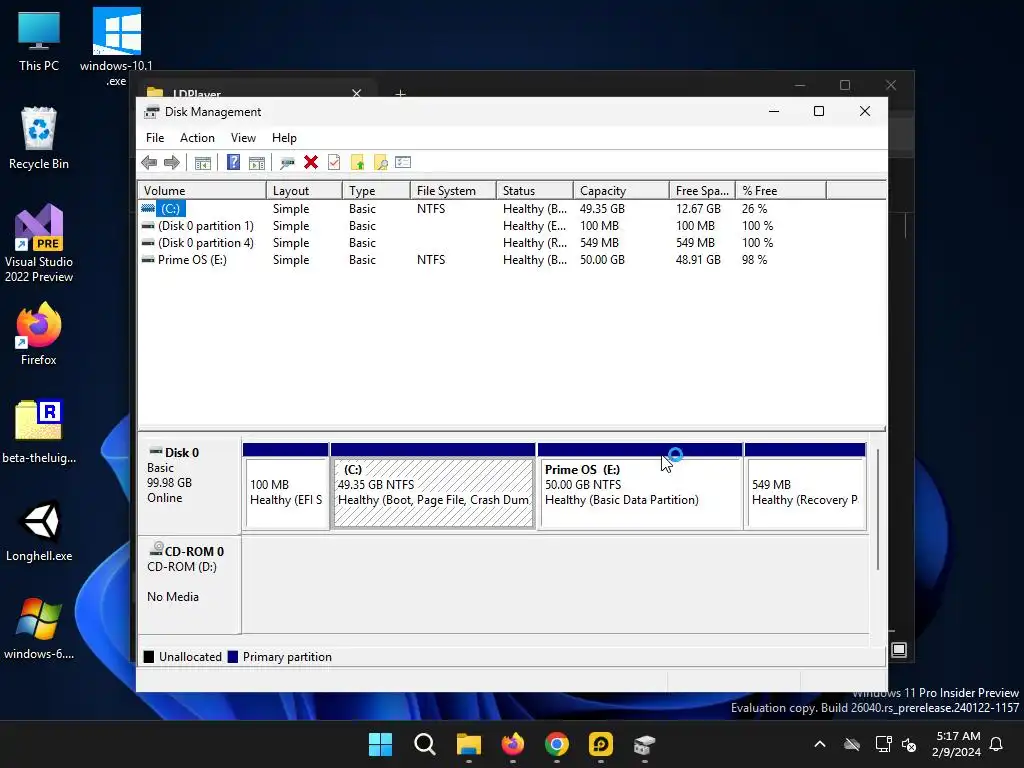
Task: Click the Disk Management title bar icon
Action: [x=152, y=112]
